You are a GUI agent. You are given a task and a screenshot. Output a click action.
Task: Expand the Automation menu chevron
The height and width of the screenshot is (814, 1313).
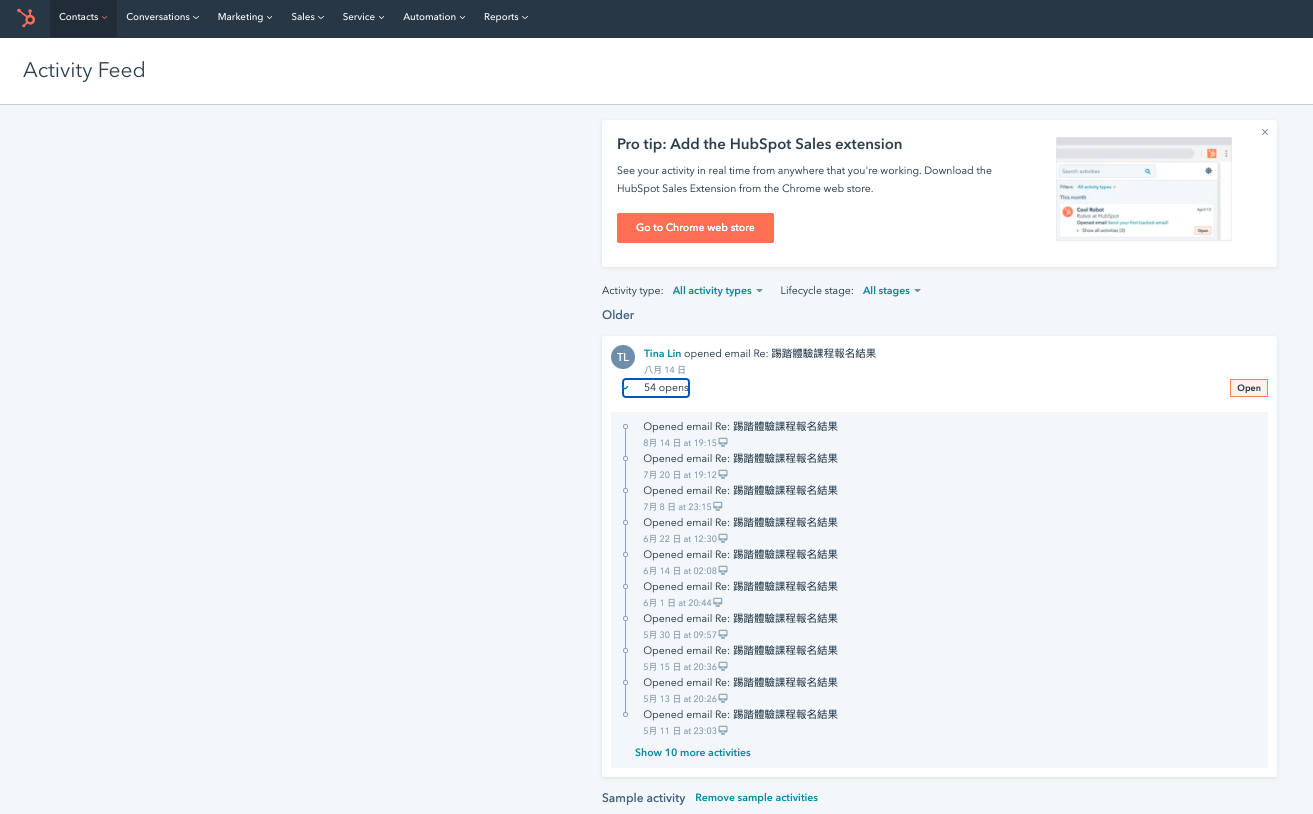pos(460,17)
